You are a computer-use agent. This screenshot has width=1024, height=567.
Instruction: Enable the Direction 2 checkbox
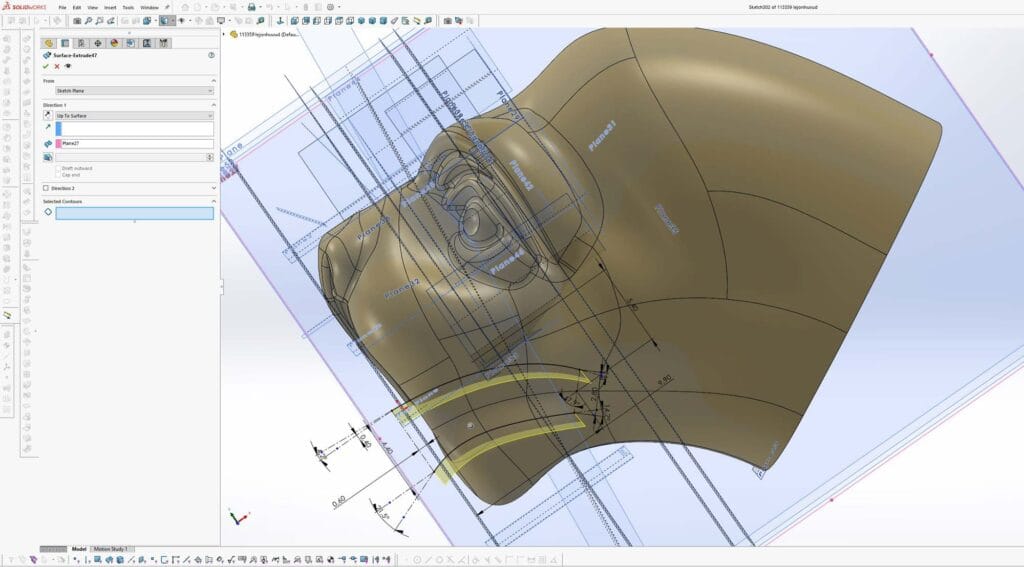(46, 188)
